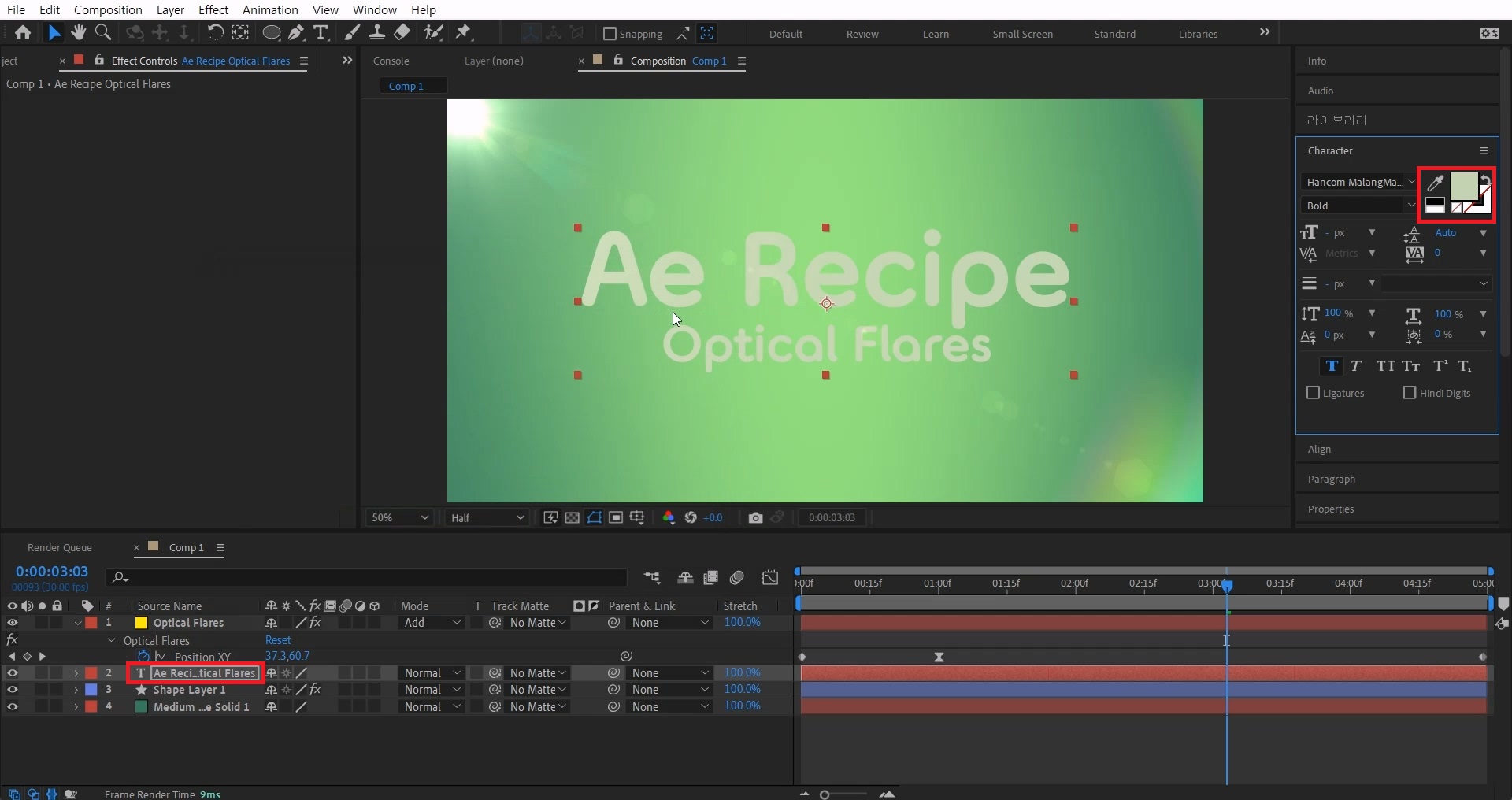Enable the Ligatures checkbox
Viewport: 1512px width, 800px height.
(x=1313, y=392)
